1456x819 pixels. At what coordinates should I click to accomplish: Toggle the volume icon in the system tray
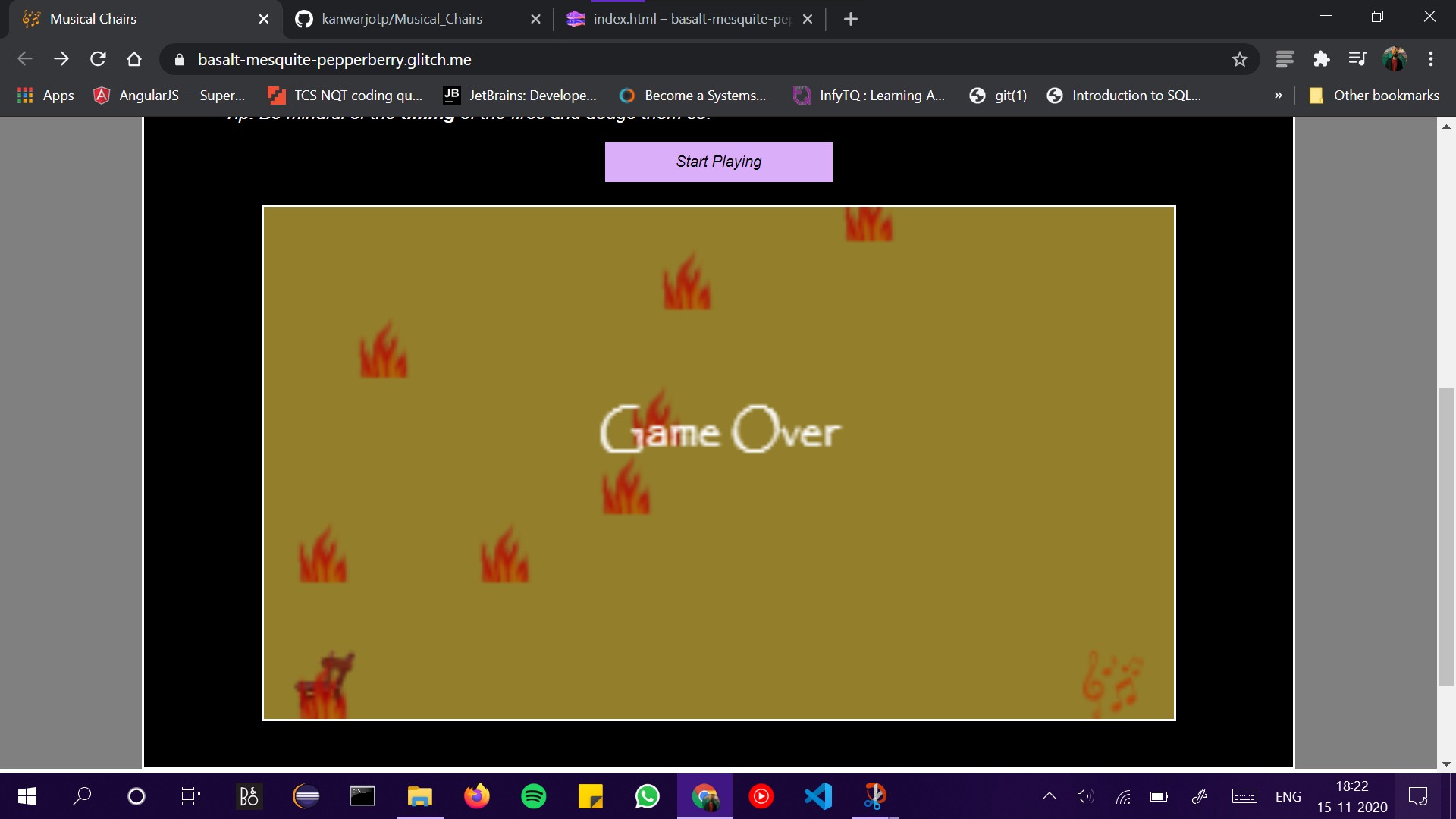coord(1085,796)
